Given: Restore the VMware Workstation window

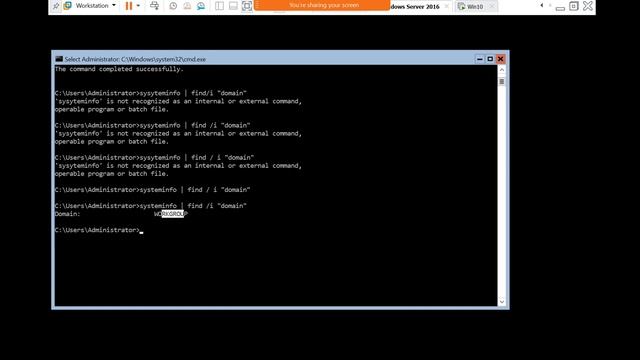Looking at the screenshot, I should 573,6.
